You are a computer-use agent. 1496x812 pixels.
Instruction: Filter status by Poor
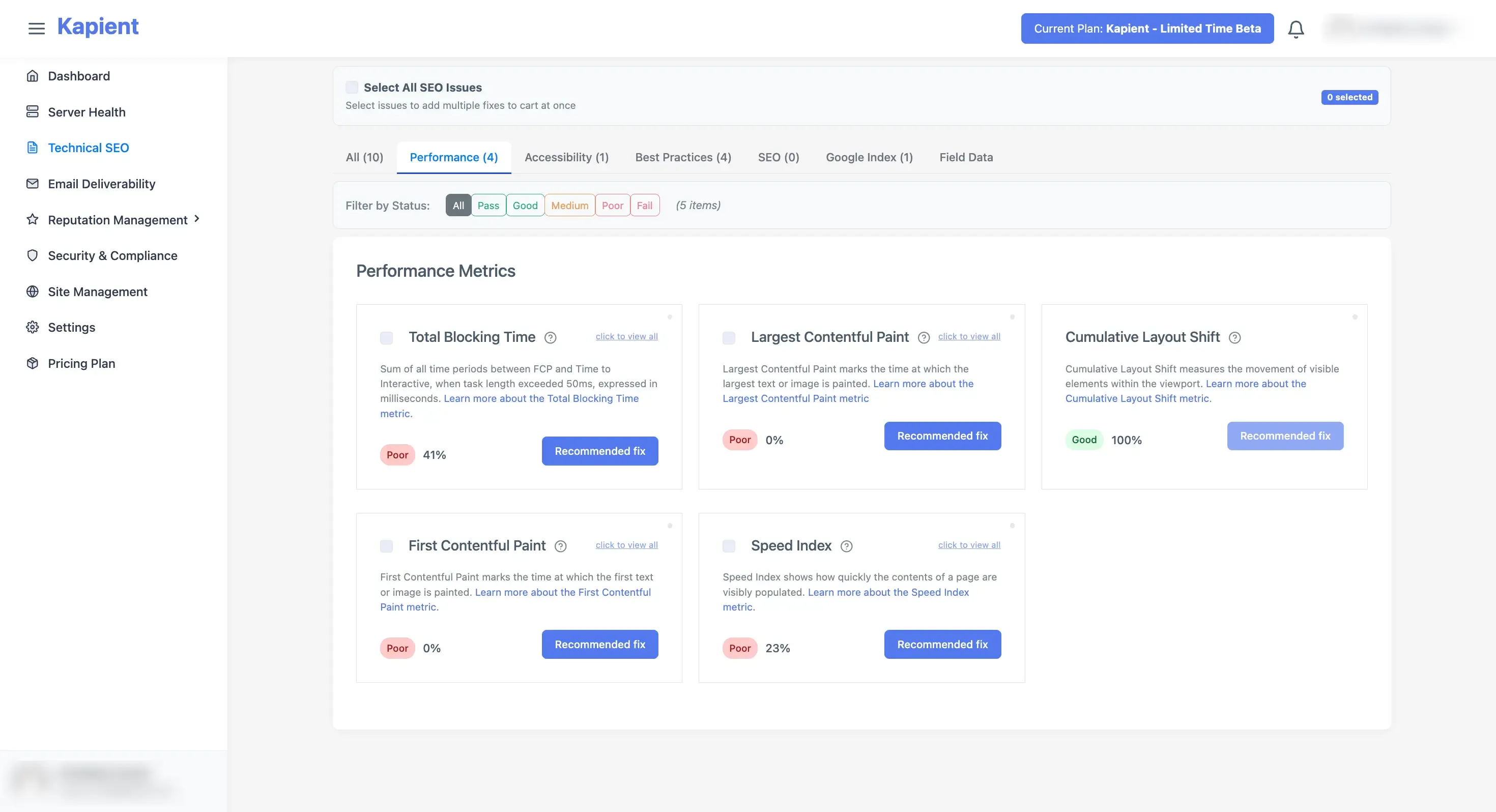tap(612, 206)
